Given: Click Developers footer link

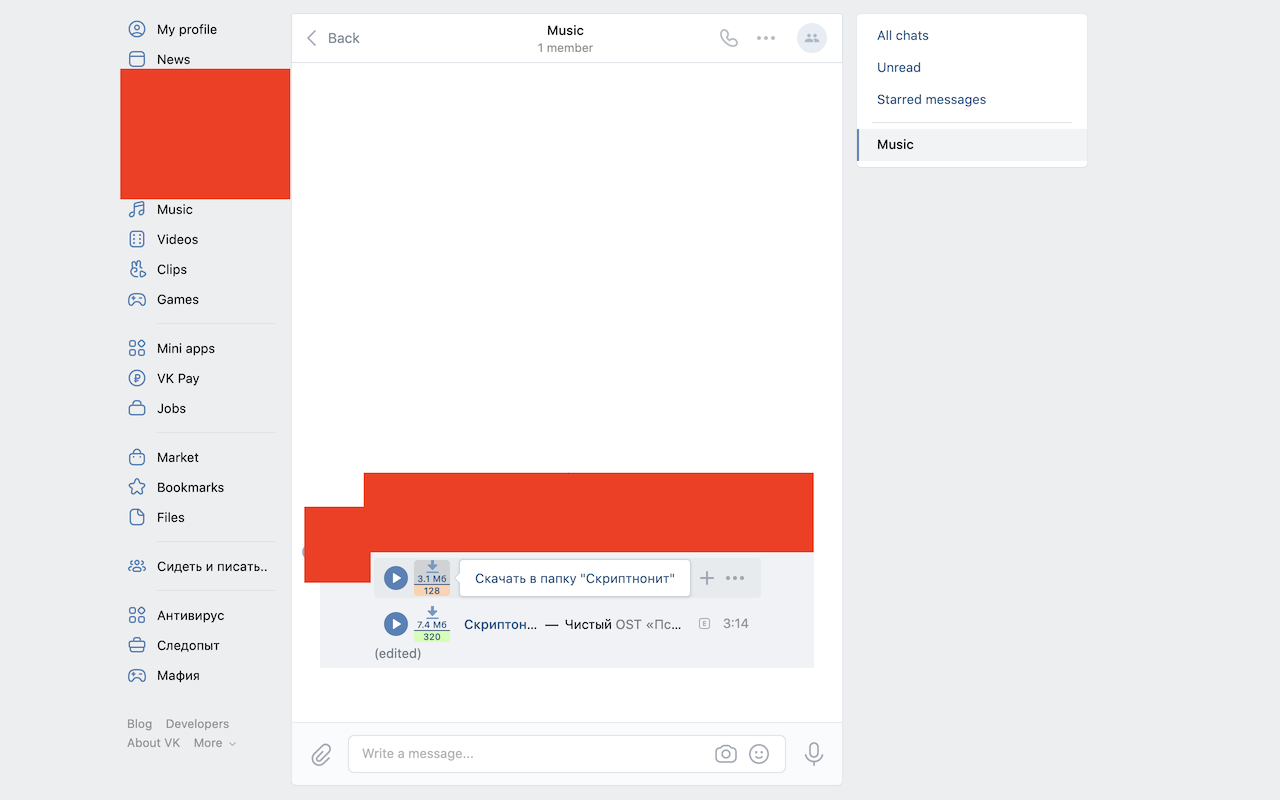Looking at the screenshot, I should 197,724.
